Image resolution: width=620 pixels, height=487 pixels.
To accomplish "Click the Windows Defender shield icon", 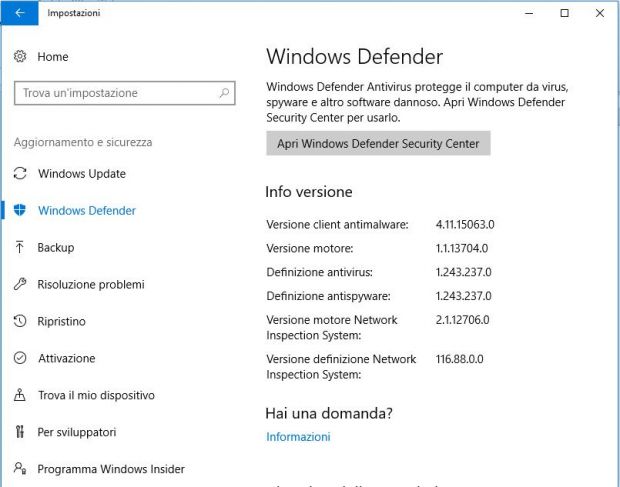I will (20, 210).
